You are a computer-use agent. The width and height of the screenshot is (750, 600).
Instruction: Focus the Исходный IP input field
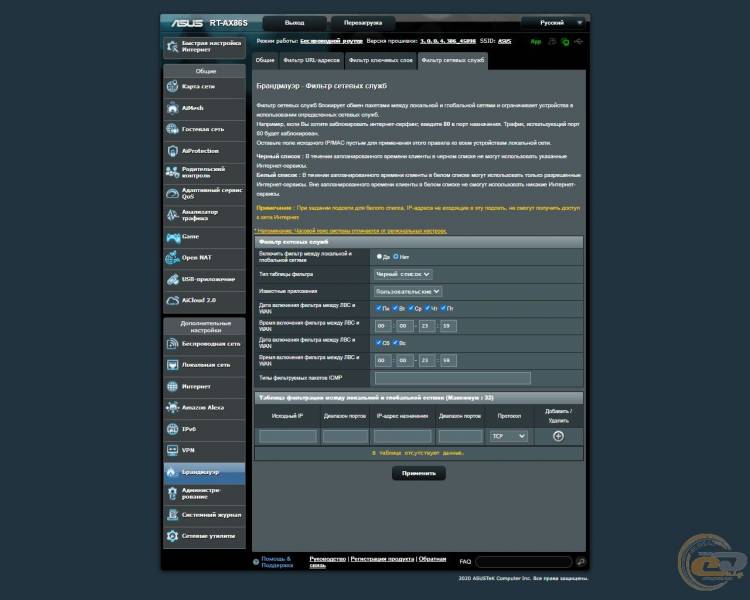[288, 436]
